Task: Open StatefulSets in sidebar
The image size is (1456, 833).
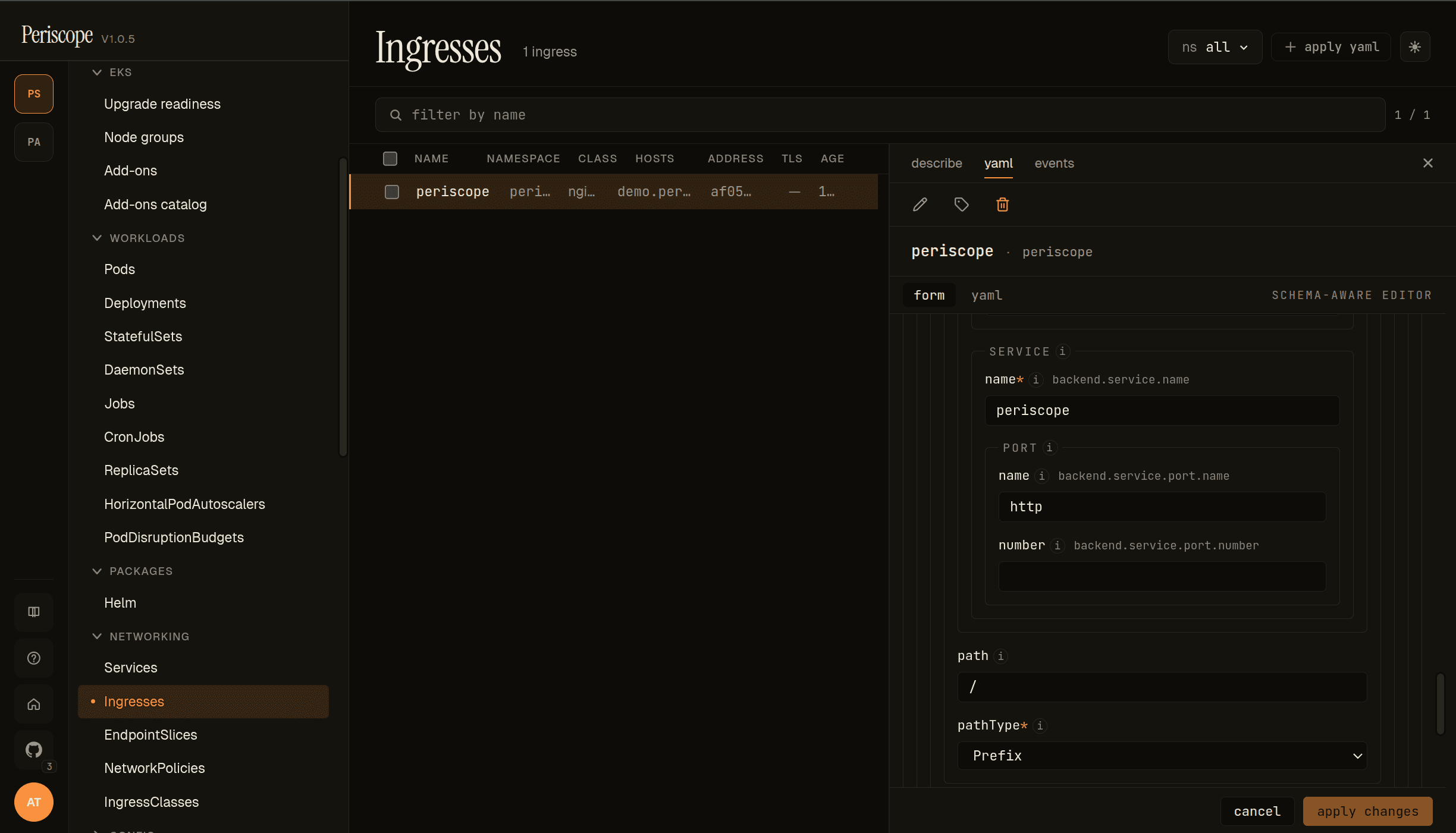Action: click(143, 337)
